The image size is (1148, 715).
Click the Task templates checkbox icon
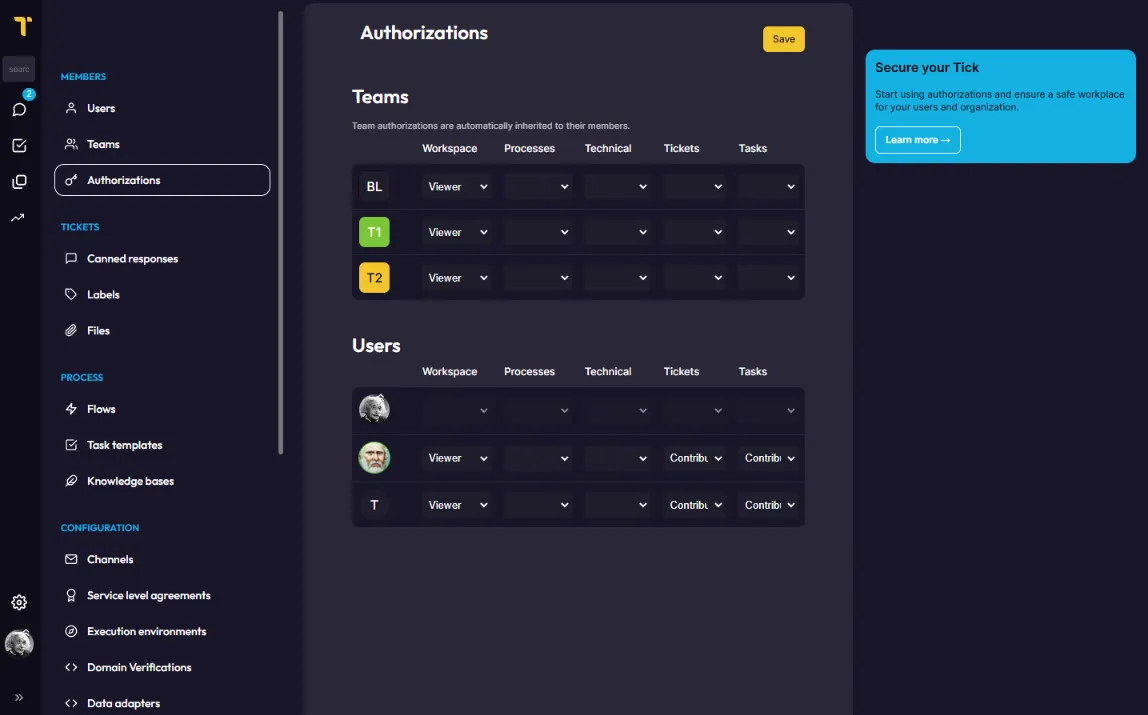(71, 445)
